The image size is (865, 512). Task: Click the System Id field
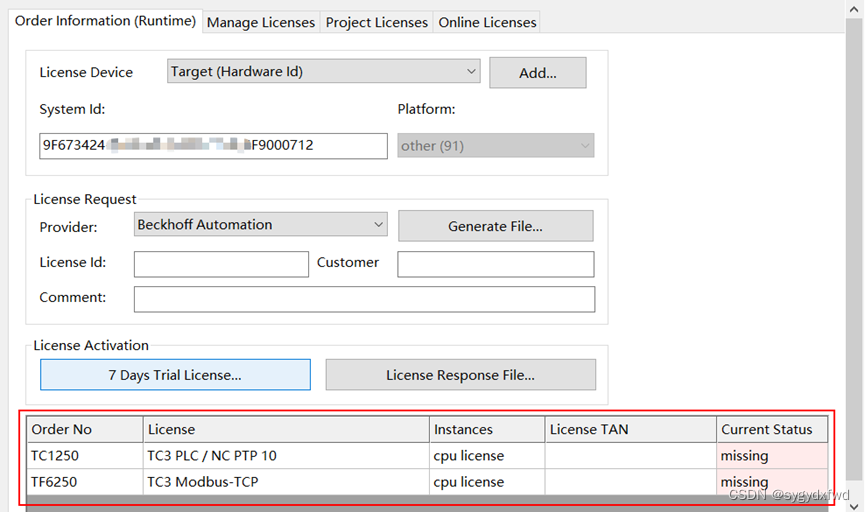tap(213, 146)
